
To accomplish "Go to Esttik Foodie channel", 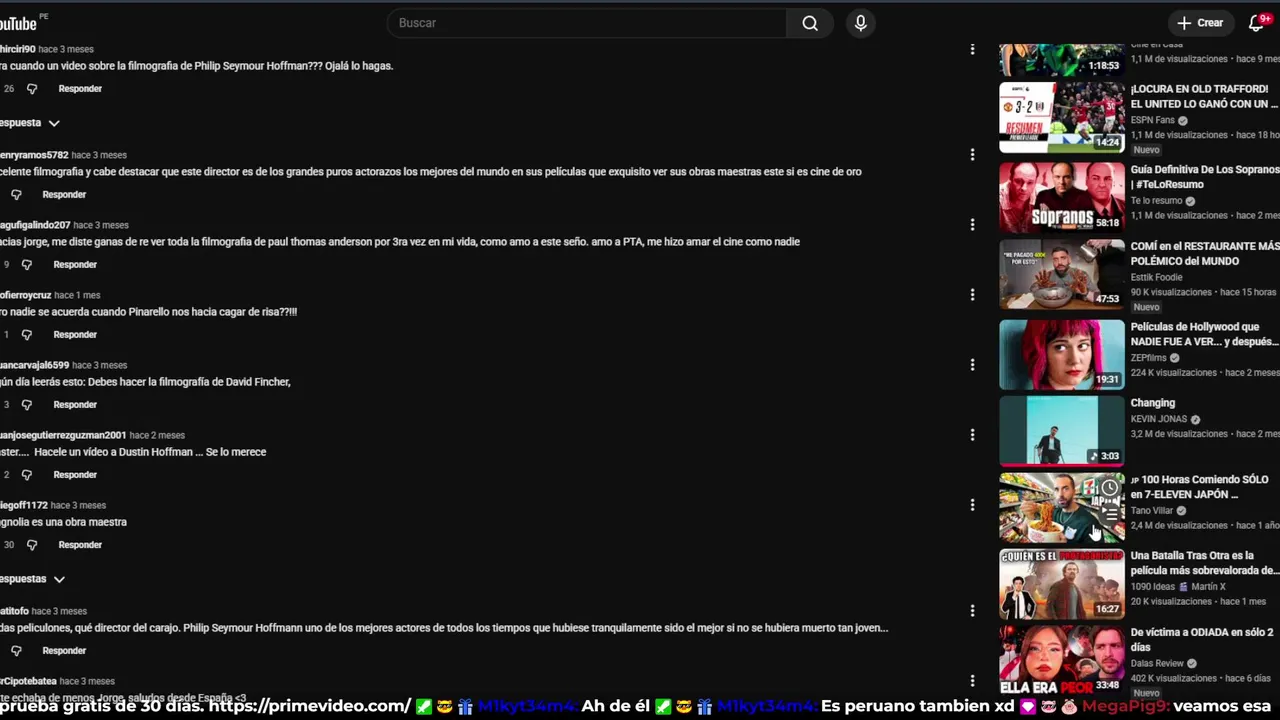I will pos(1157,277).
